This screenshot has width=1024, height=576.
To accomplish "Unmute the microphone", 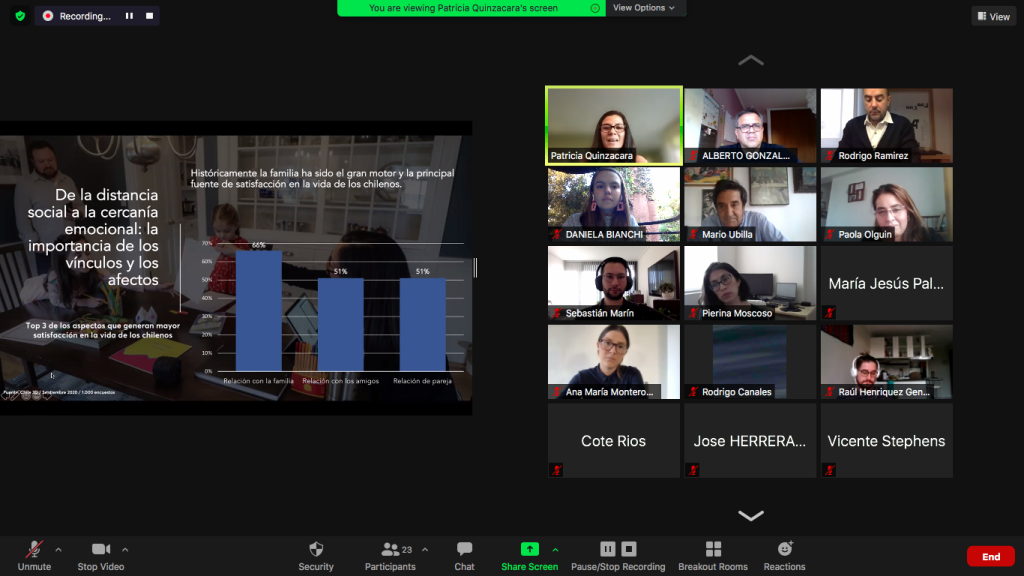I will coord(34,550).
